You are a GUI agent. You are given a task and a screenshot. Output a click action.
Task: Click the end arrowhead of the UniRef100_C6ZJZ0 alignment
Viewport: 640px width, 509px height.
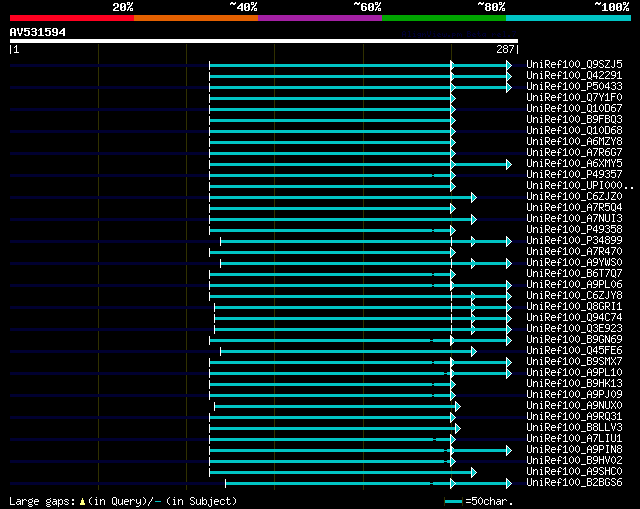coord(473,198)
